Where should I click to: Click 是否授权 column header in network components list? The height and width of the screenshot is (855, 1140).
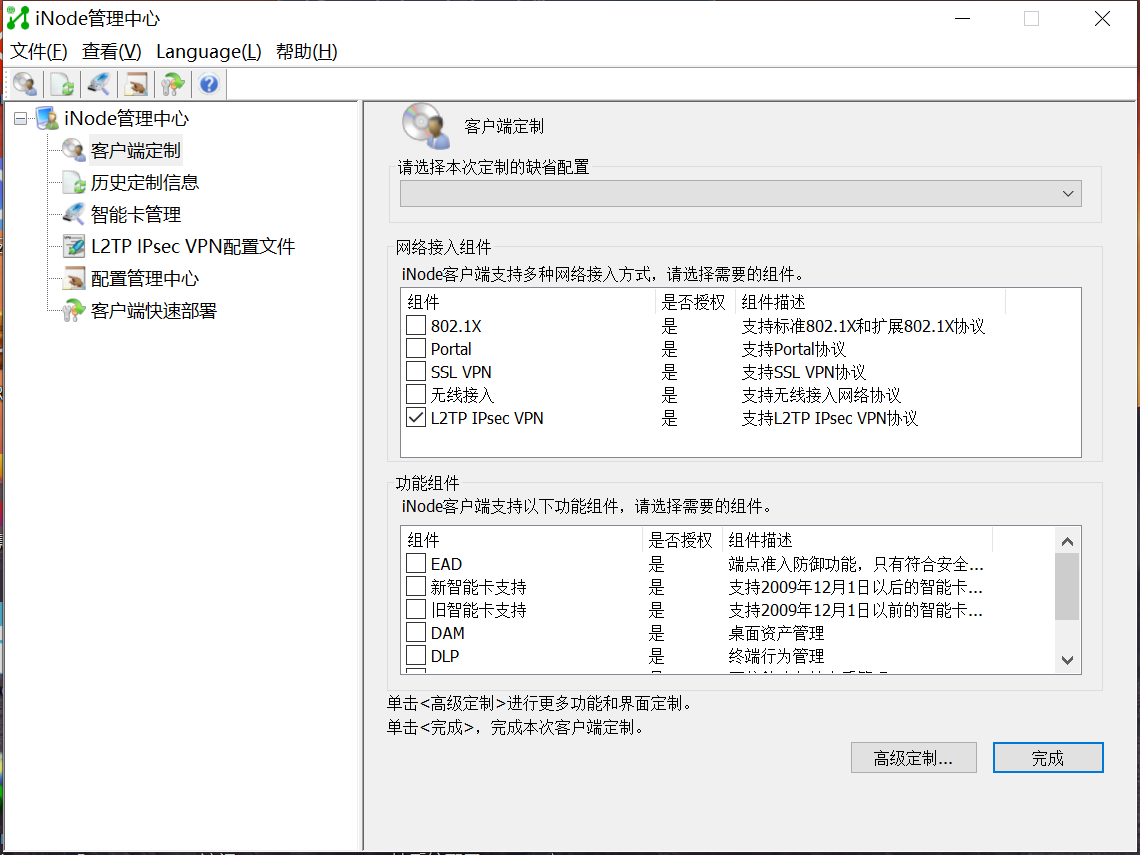pos(694,302)
